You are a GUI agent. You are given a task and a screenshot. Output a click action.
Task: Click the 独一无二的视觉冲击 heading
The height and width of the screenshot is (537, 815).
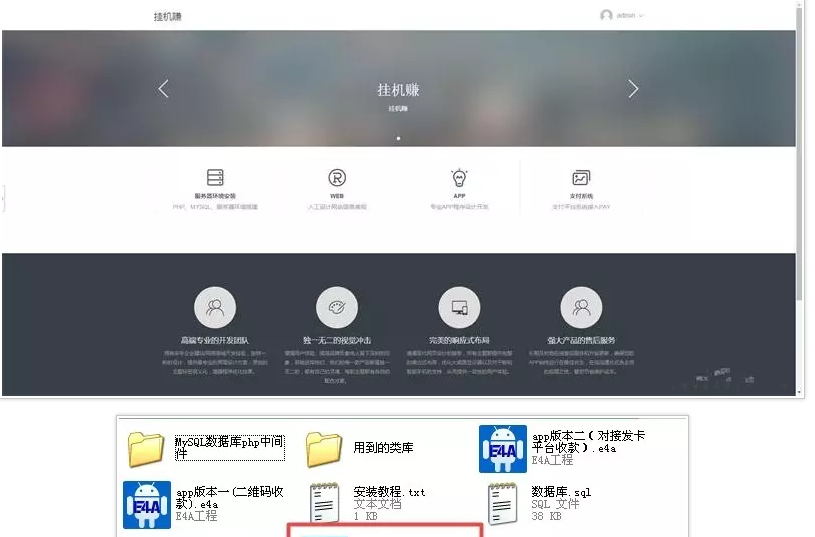[337, 340]
